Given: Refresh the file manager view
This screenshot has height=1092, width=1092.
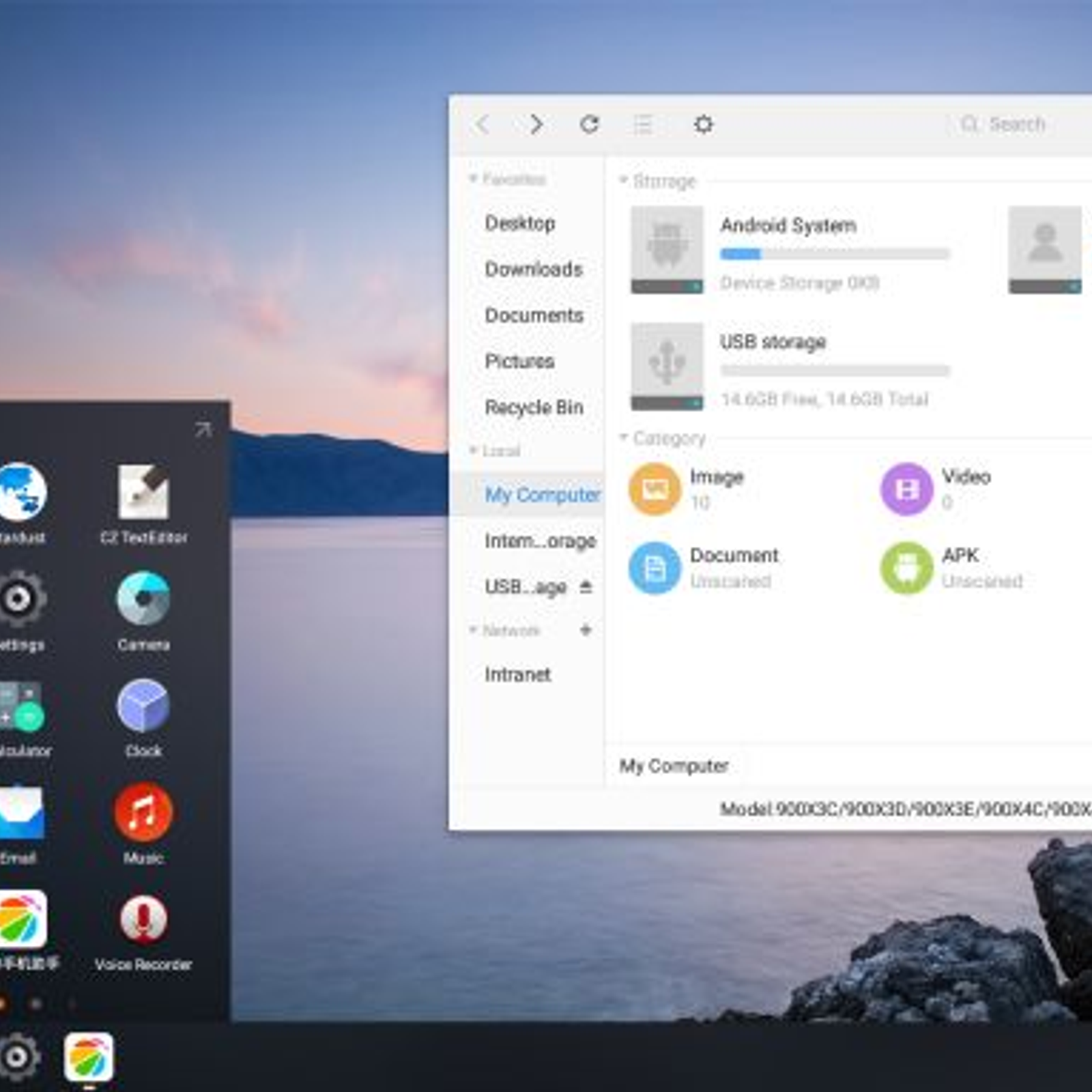Looking at the screenshot, I should pos(591,124).
